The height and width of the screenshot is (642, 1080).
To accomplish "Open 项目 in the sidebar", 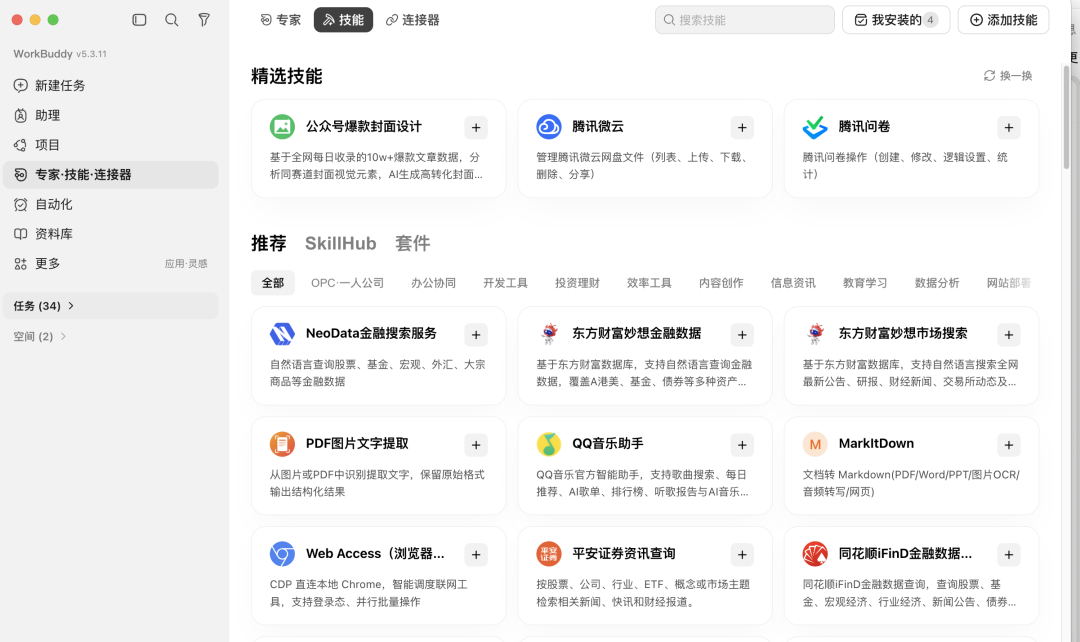I will pos(111,145).
